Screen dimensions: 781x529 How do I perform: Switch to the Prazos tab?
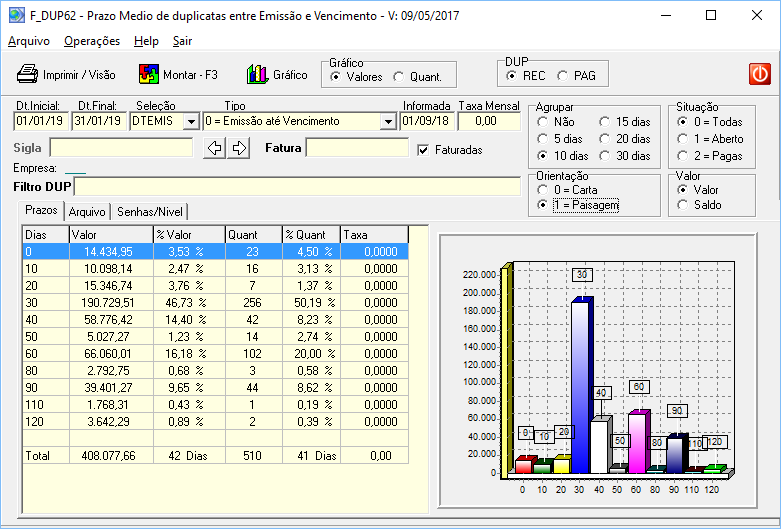click(41, 210)
